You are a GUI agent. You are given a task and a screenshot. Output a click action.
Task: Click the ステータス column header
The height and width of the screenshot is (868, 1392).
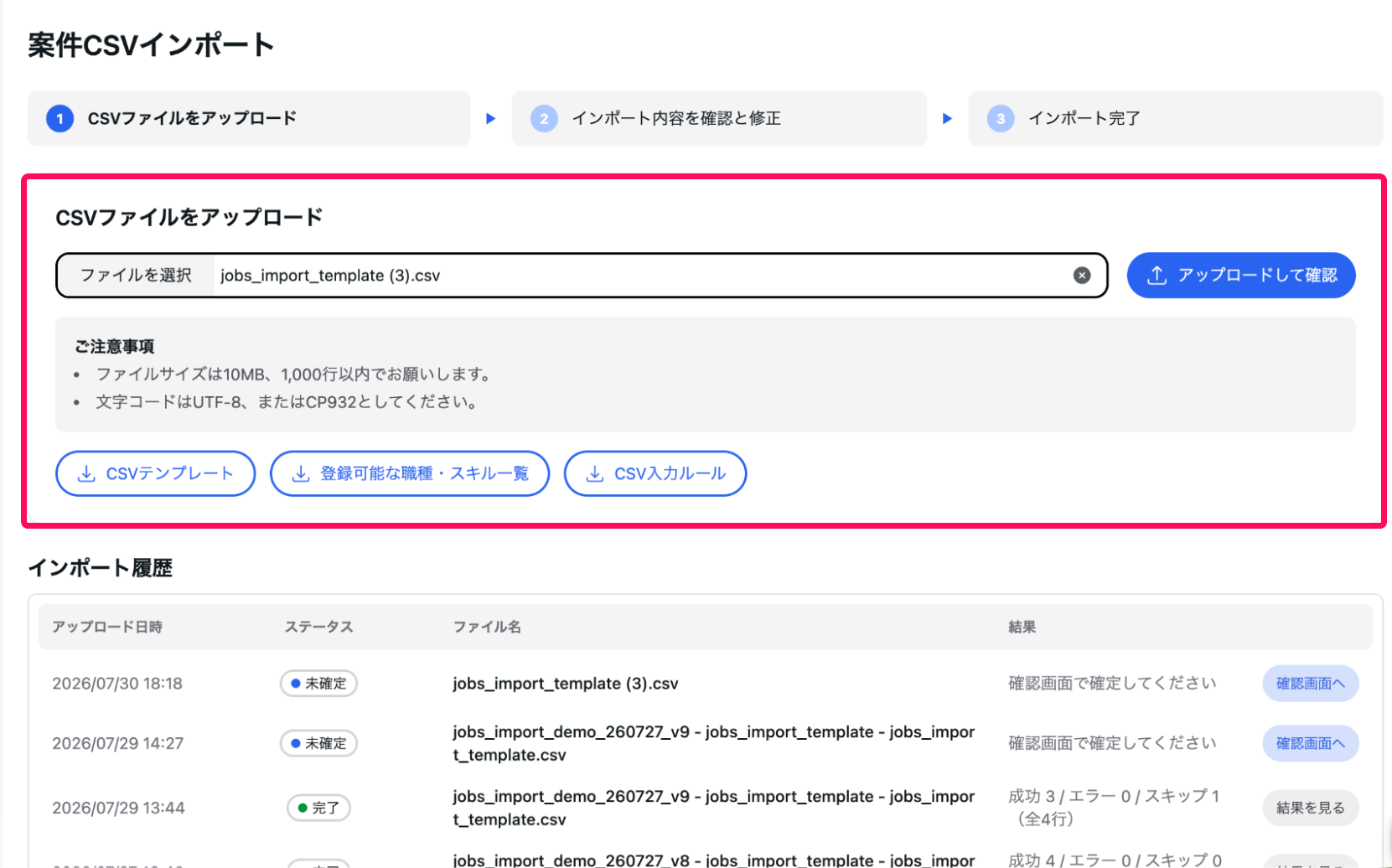pyautogui.click(x=319, y=627)
